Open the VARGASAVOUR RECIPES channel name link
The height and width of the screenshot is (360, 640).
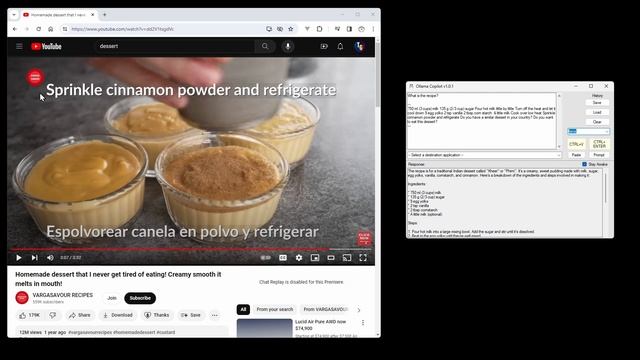click(62, 295)
